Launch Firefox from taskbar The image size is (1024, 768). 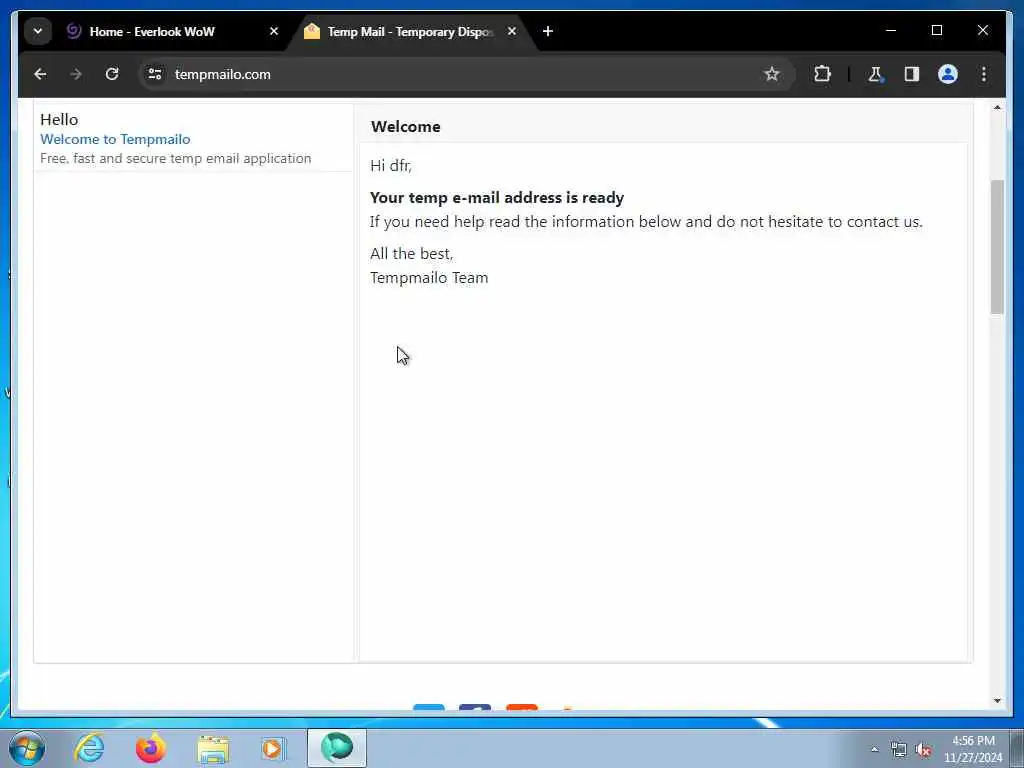[x=151, y=748]
